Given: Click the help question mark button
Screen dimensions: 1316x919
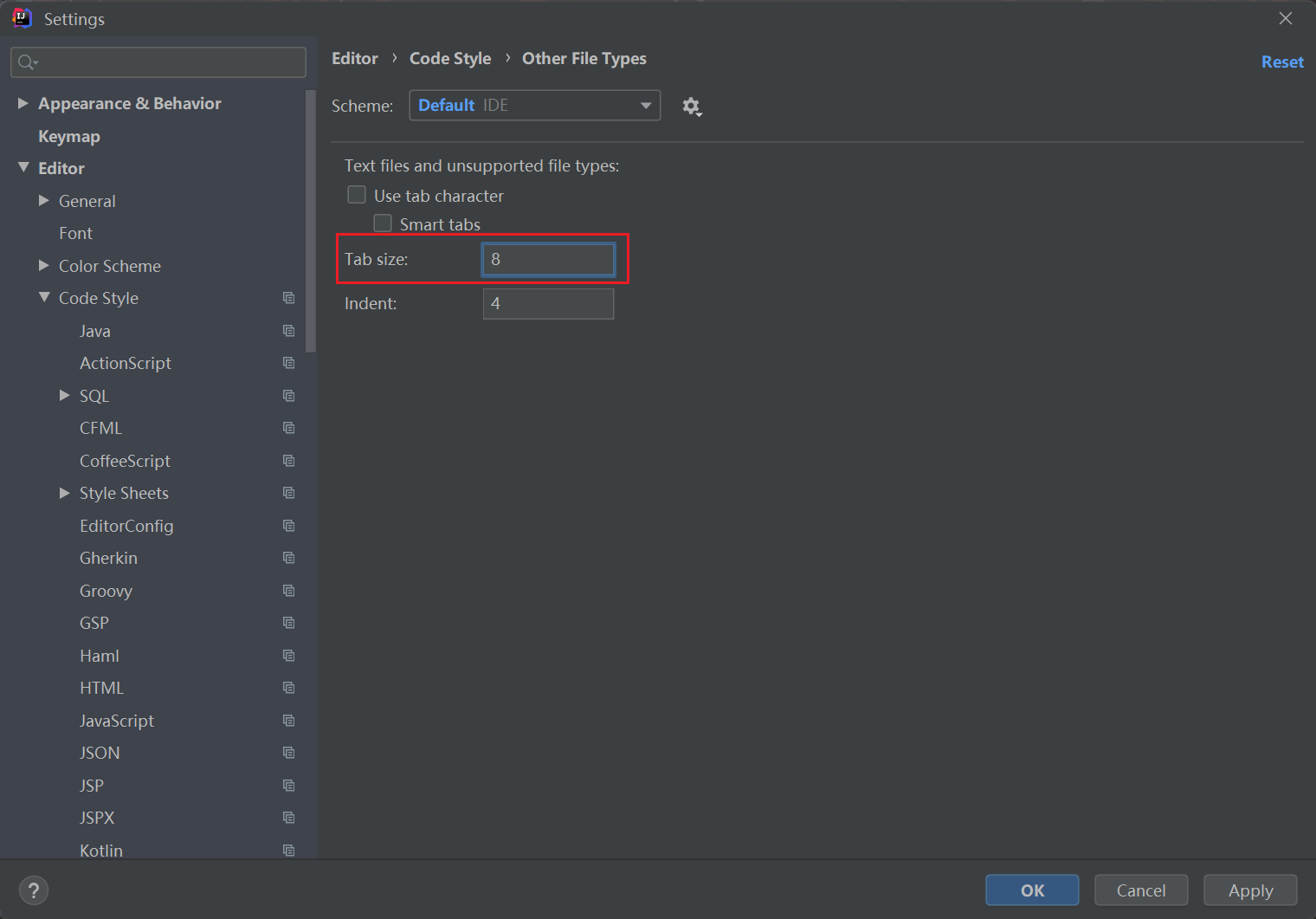Looking at the screenshot, I should tap(34, 890).
